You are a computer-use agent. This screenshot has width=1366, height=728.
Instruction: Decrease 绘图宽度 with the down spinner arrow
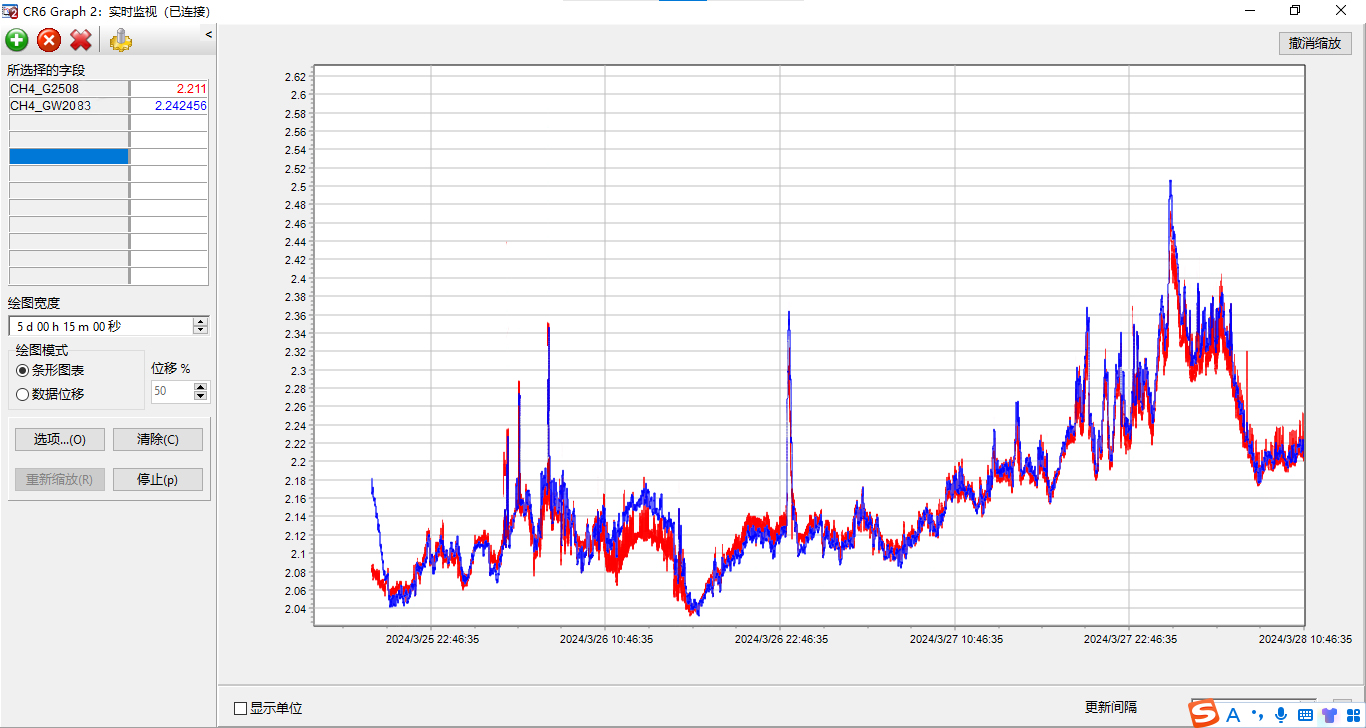(x=201, y=330)
